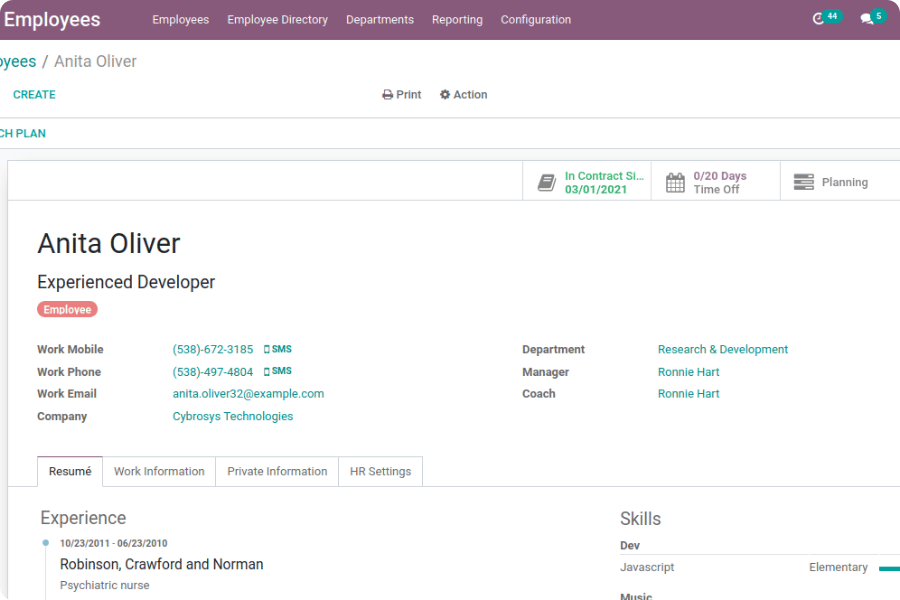Open the manager Ronnie Hart link
Image resolution: width=900 pixels, height=600 pixels.
point(688,372)
